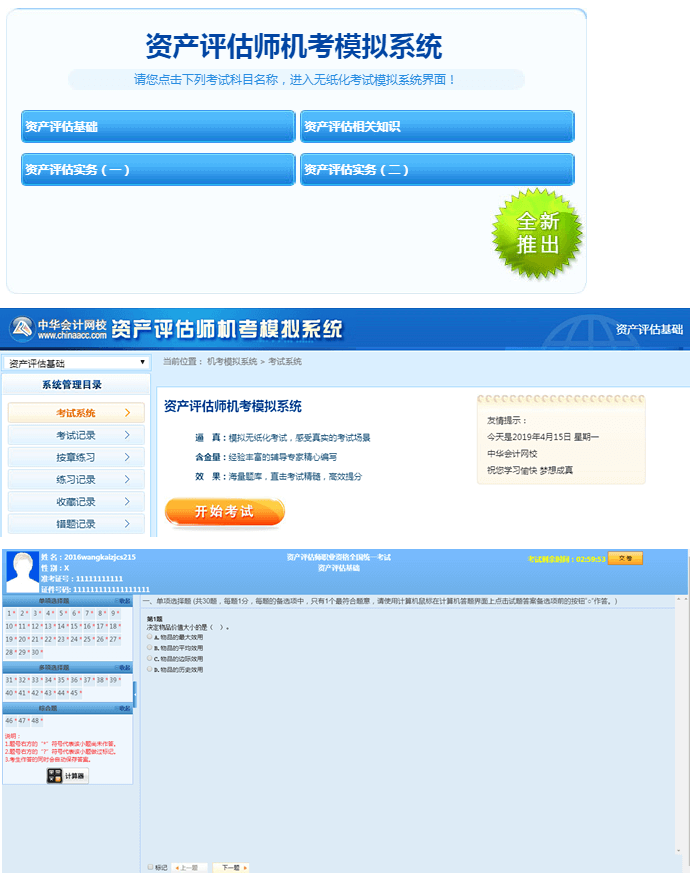Viewport: 690px width, 874px height.
Task: Click the arrow chevron beside 考试系统
Action: pyautogui.click(x=128, y=412)
